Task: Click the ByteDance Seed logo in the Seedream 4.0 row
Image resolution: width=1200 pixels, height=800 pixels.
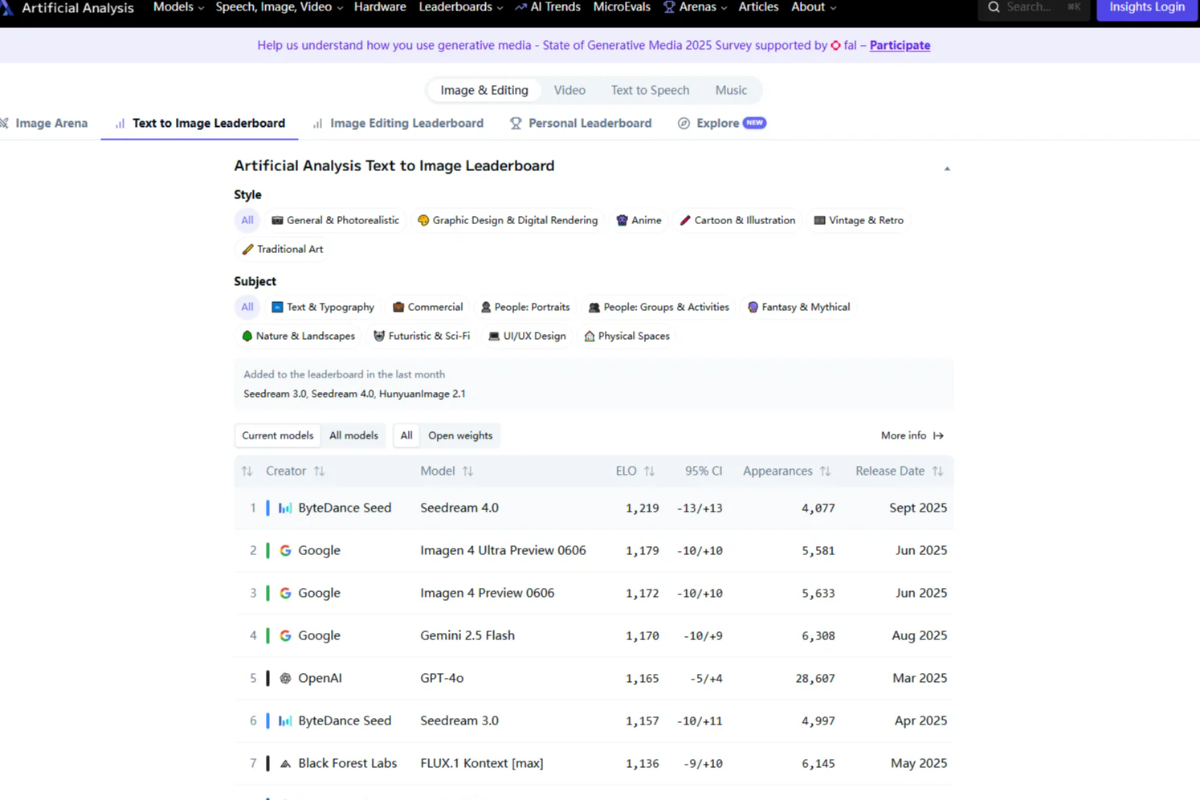Action: point(285,508)
